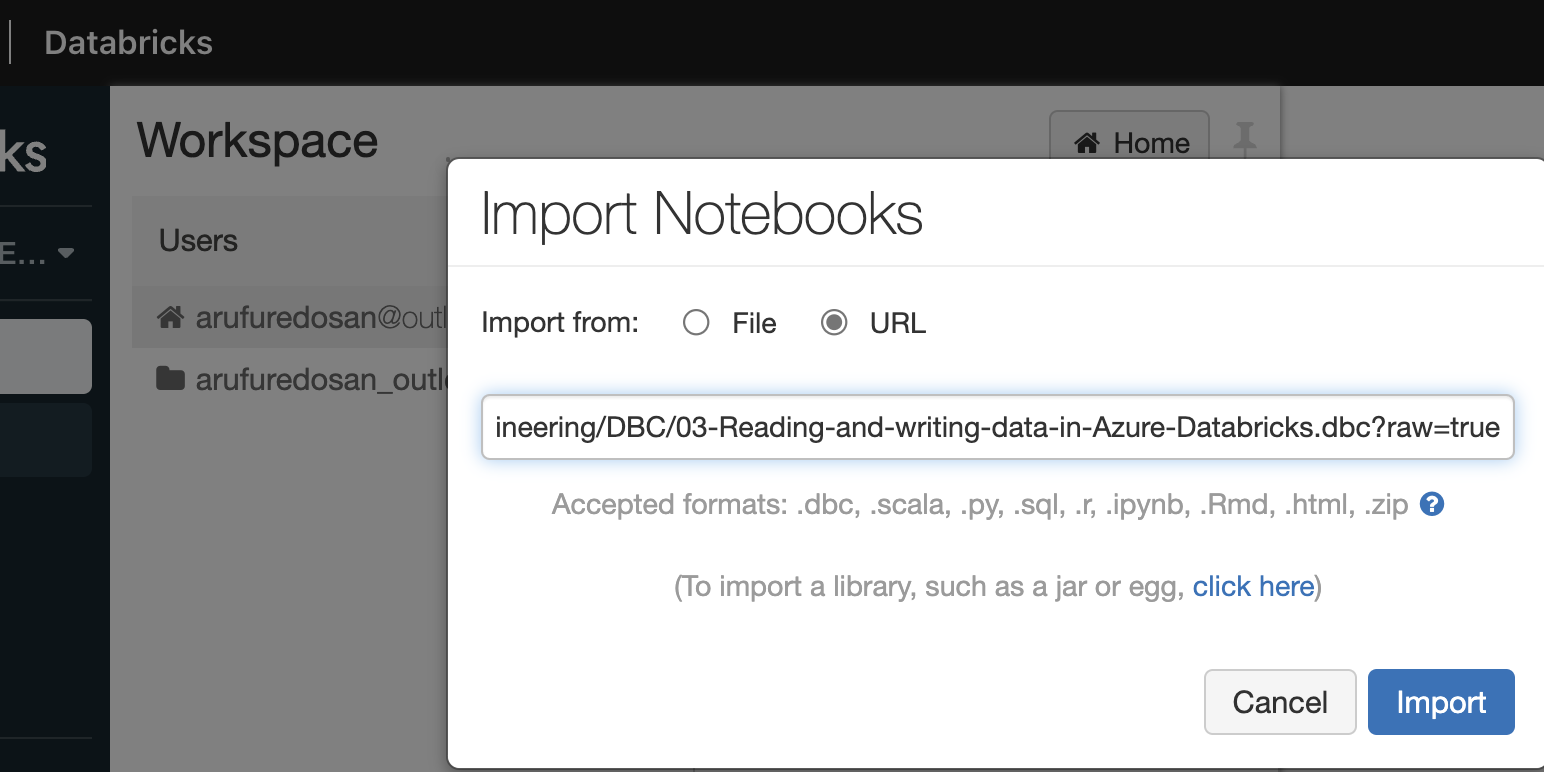Cancel the Import Notebooks dialog
Image resolution: width=1544 pixels, height=772 pixels.
pyautogui.click(x=1280, y=702)
